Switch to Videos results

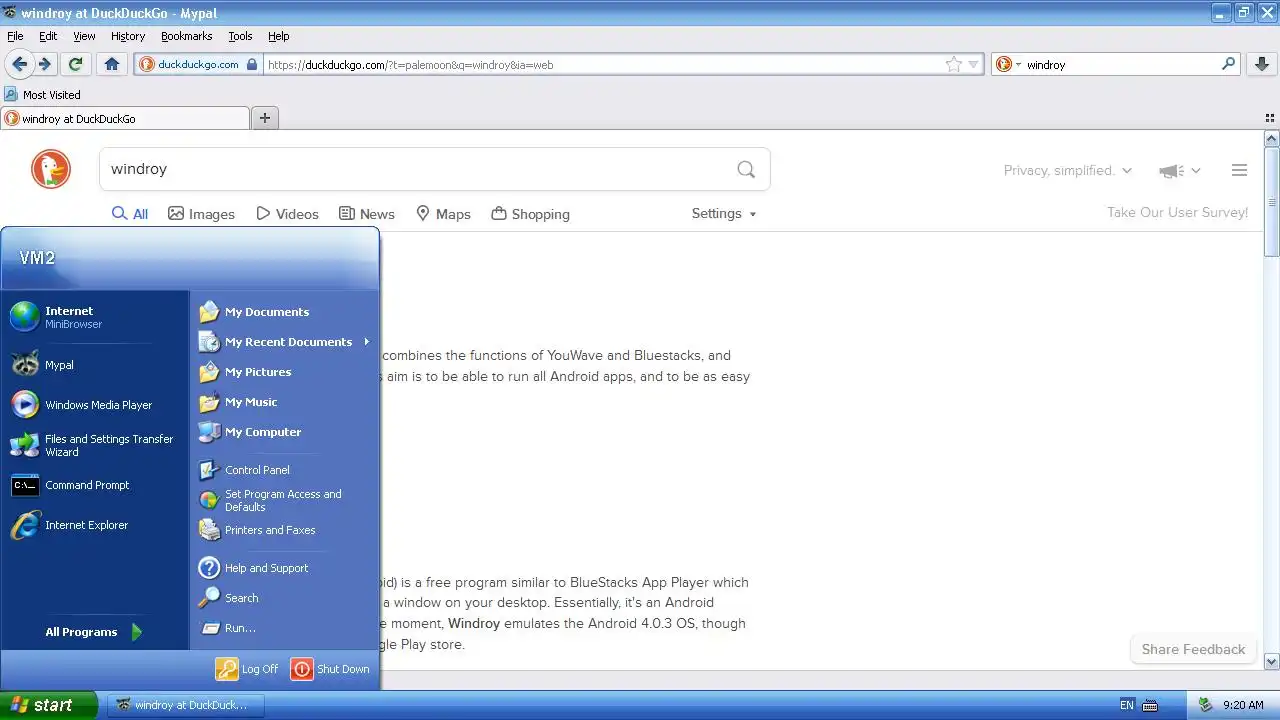pos(287,214)
